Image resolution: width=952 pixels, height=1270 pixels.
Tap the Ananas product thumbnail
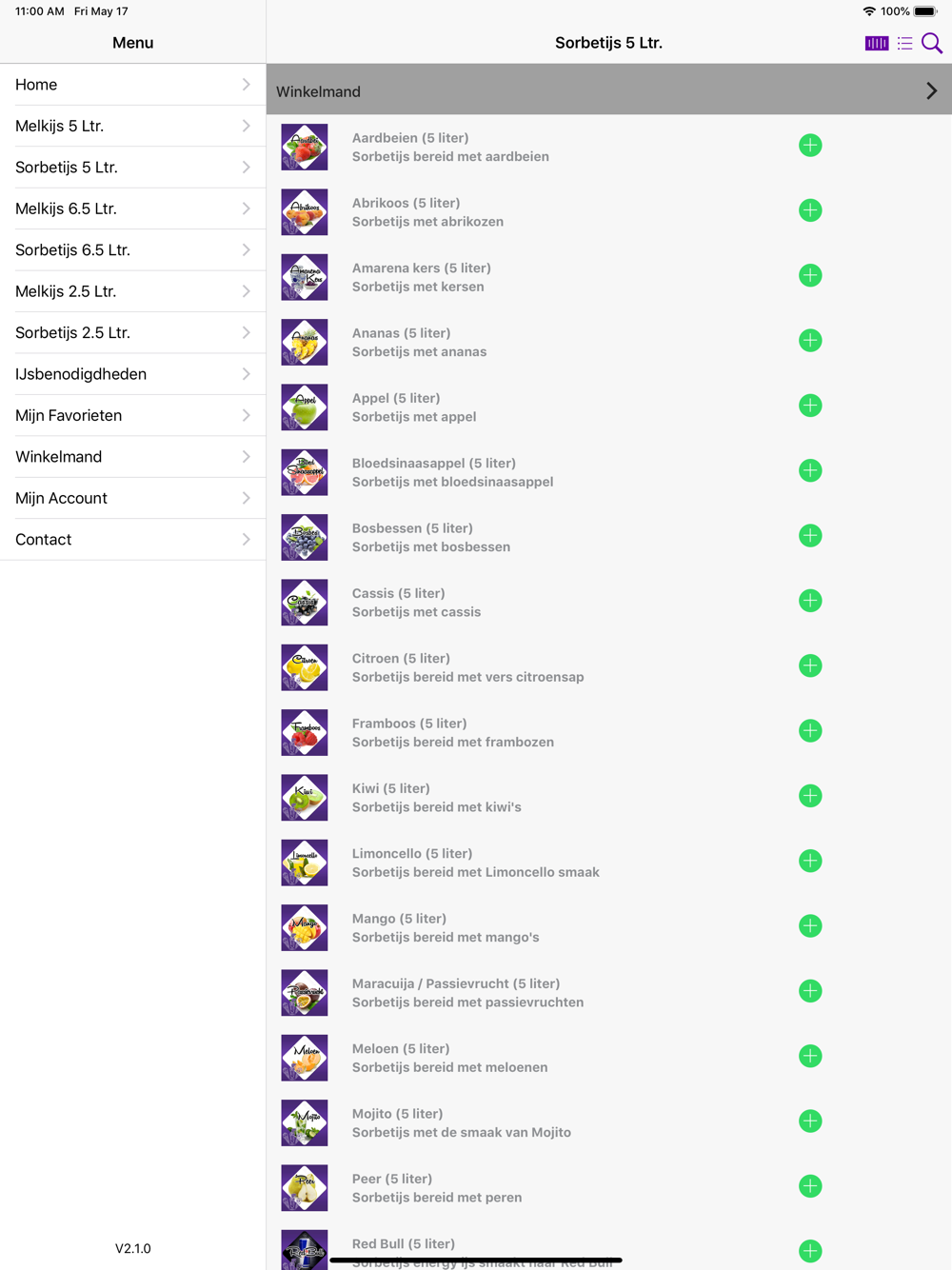pos(305,342)
